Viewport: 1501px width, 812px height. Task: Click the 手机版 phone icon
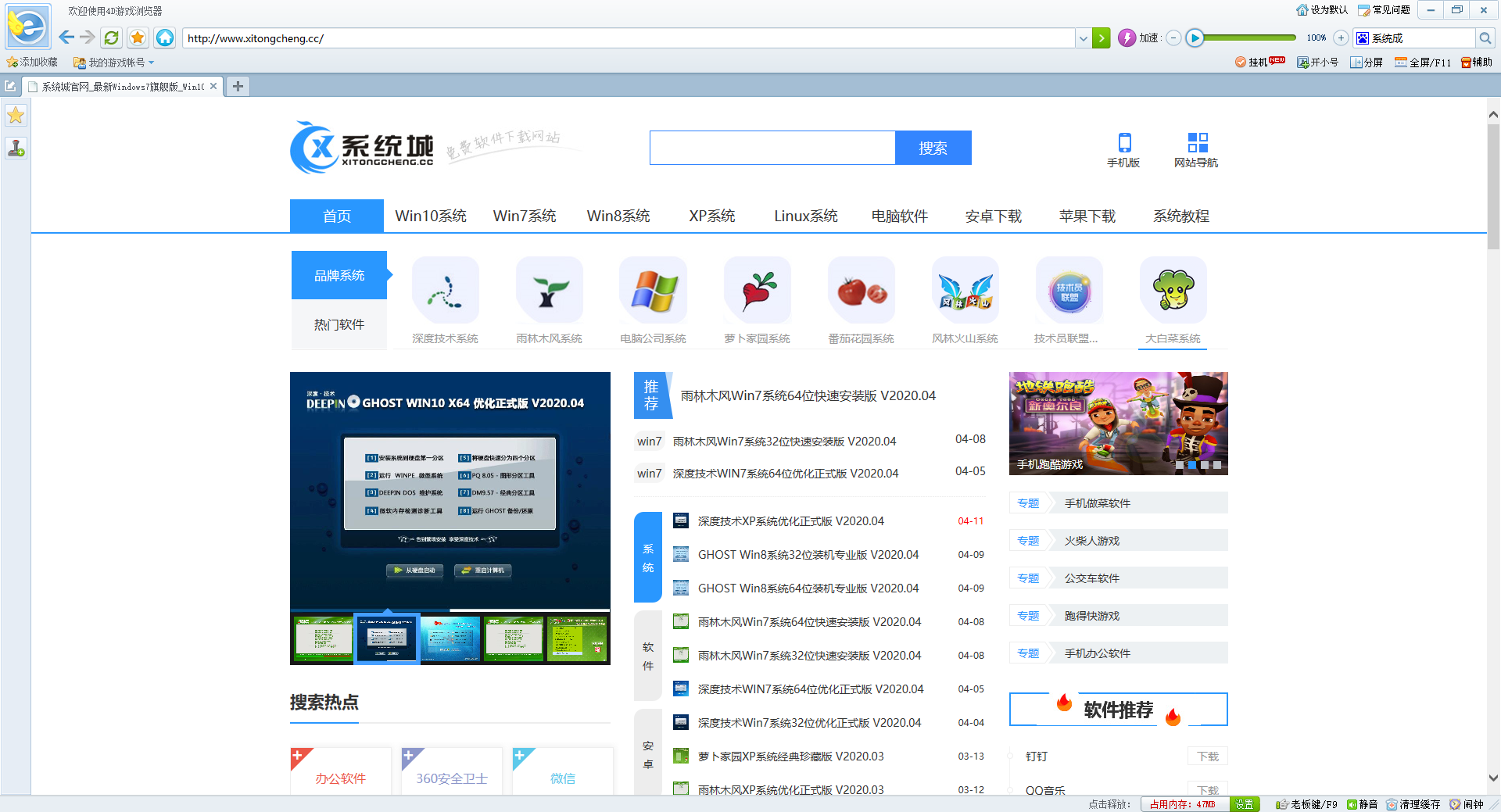pos(1124,142)
